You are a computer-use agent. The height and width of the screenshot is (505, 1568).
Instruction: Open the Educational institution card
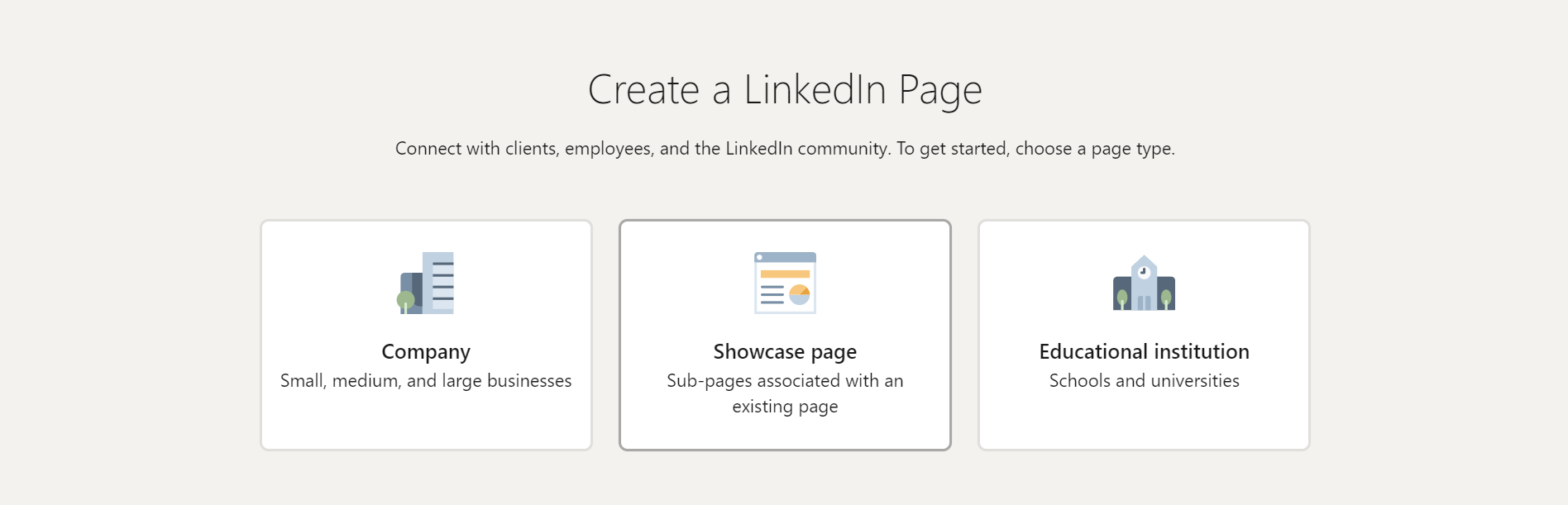[x=1144, y=335]
